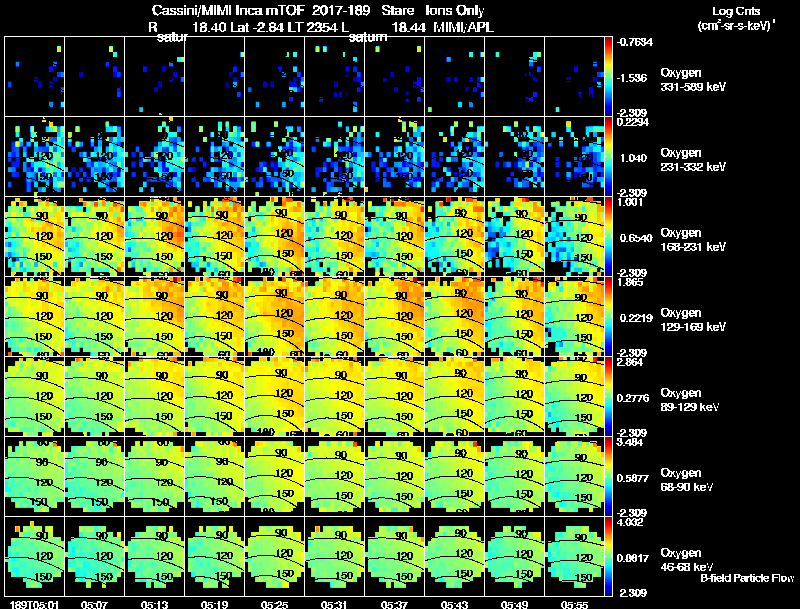Click the Oxygen 129-169 keV panel at 05:25
This screenshot has height=609, width=800.
click(274, 316)
